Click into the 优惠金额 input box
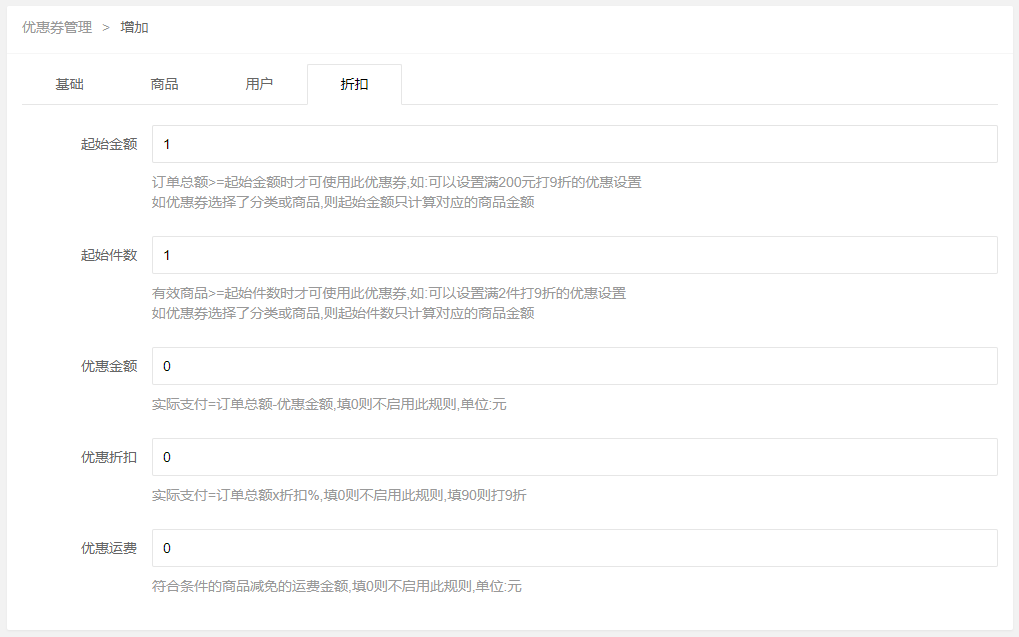1019x637 pixels. [574, 366]
